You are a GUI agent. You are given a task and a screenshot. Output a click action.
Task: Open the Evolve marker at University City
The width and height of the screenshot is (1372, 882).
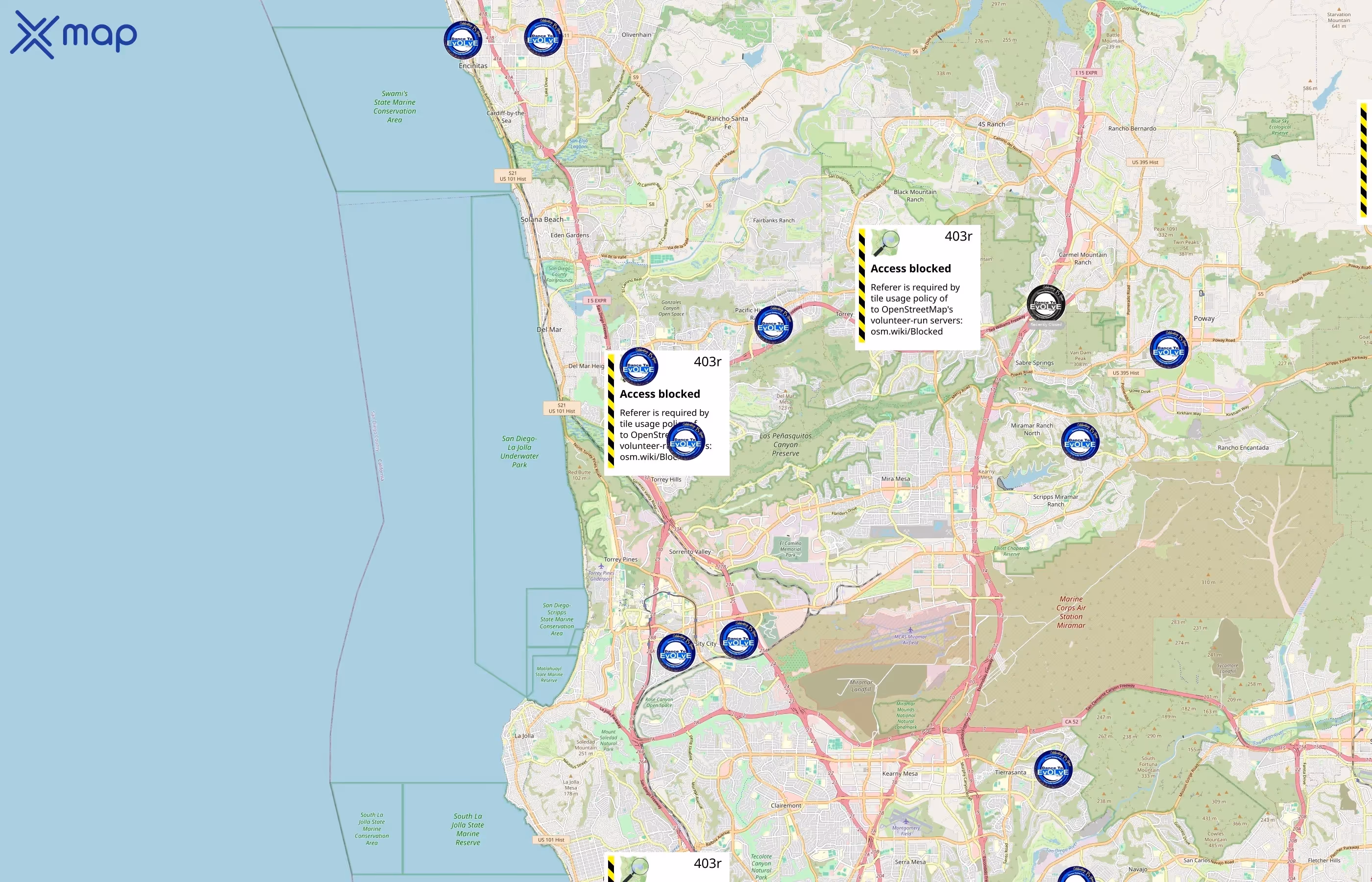click(739, 640)
